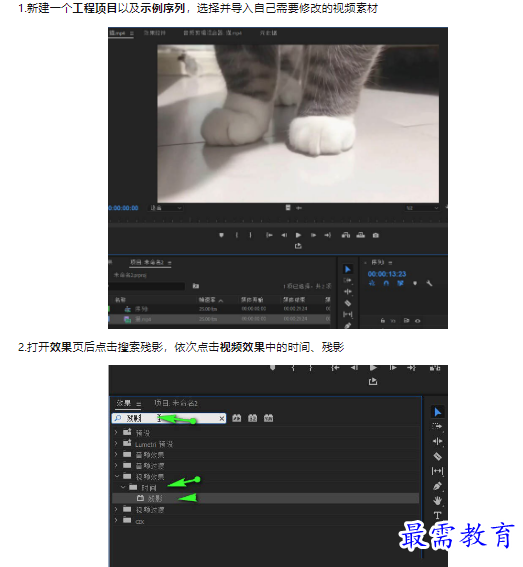
Task: Toggle sequence nest option icon in timeline
Action: [x=372, y=284]
